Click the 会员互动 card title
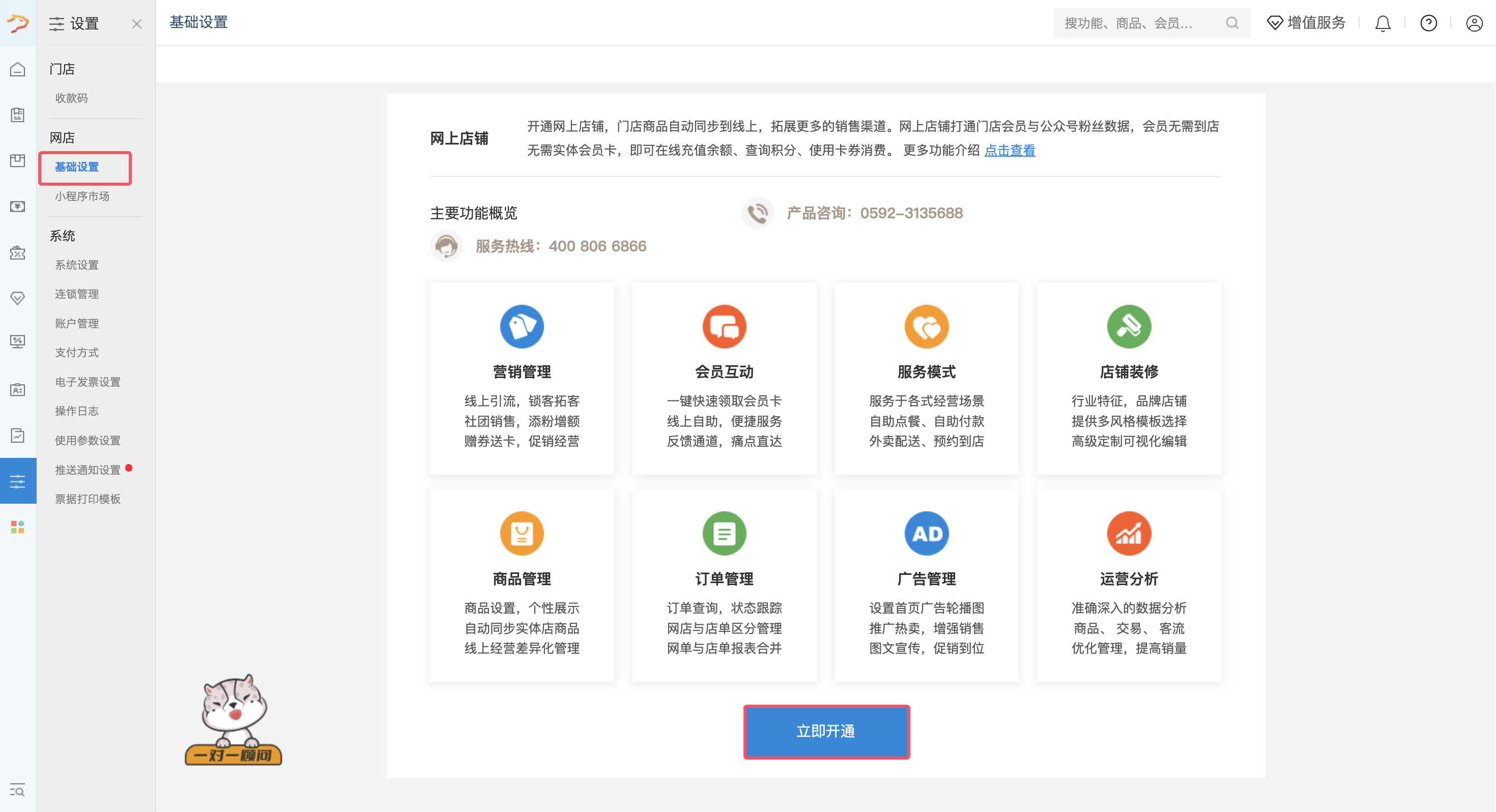Screen dimensions: 1496x812 (724, 372)
